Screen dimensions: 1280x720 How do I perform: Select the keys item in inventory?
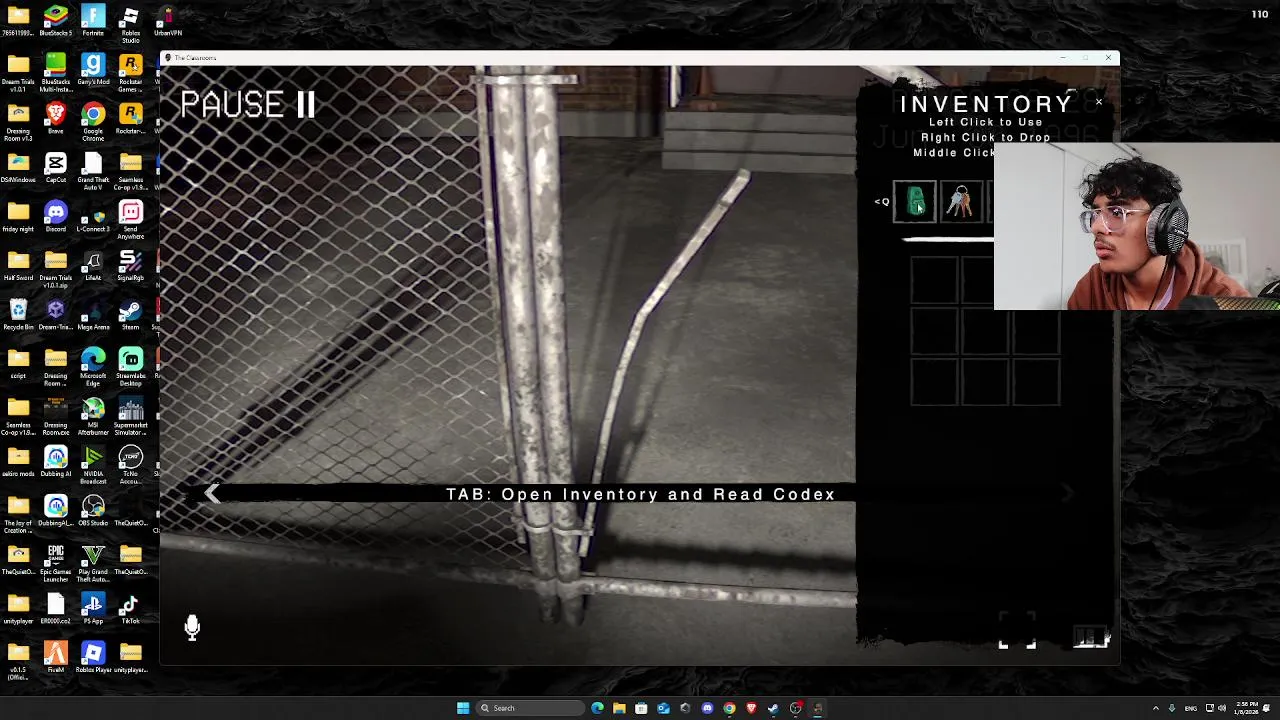coord(960,202)
